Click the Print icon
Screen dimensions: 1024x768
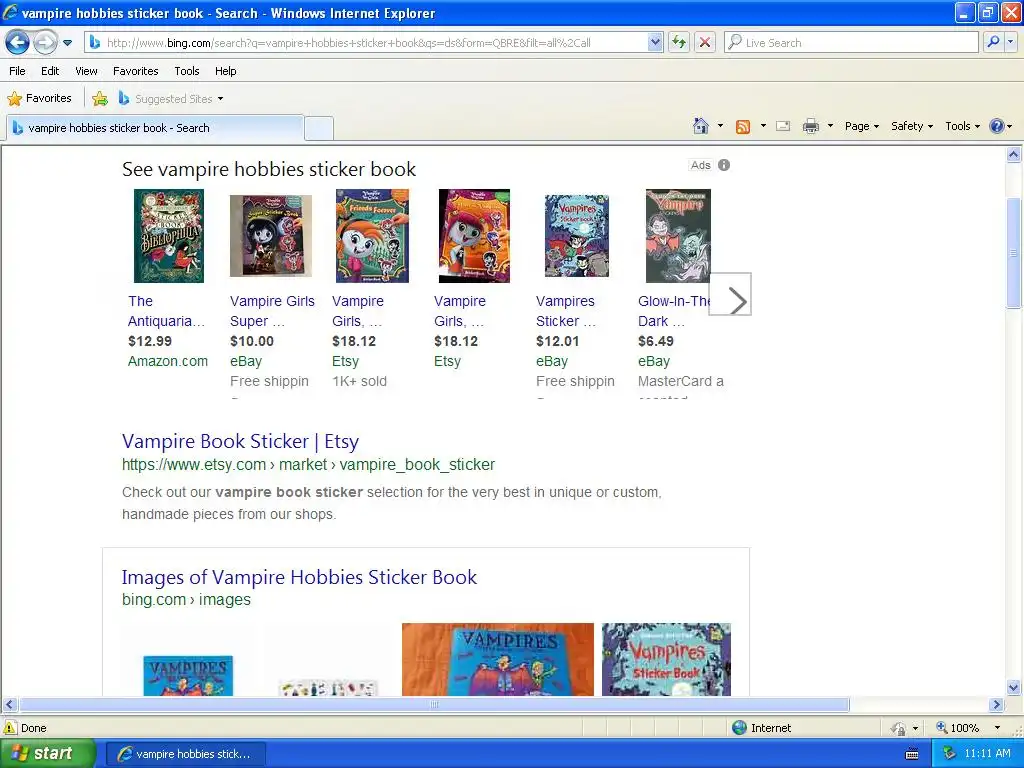point(810,127)
